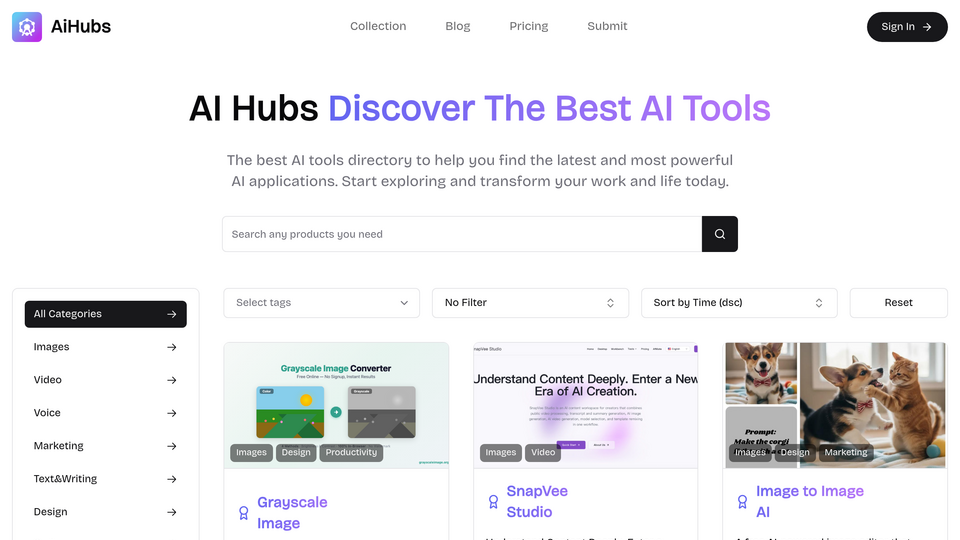Click the arrow on the Marketing category row
Screen dimensions: 960x540
tap(171, 446)
